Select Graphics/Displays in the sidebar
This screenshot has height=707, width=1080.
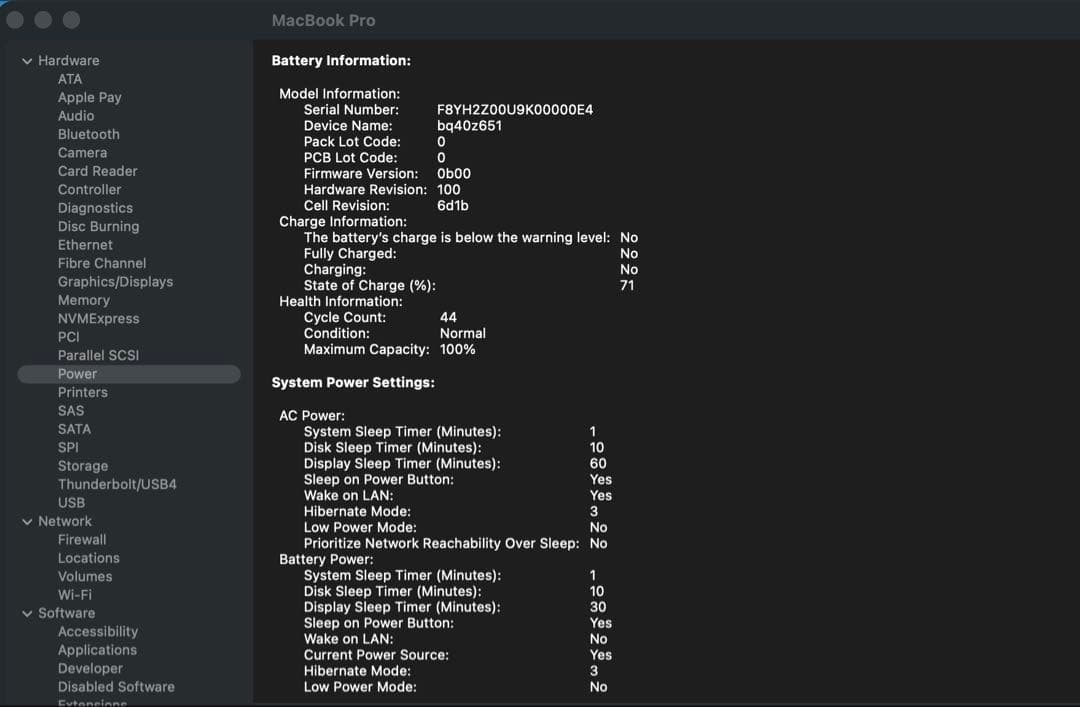(116, 281)
